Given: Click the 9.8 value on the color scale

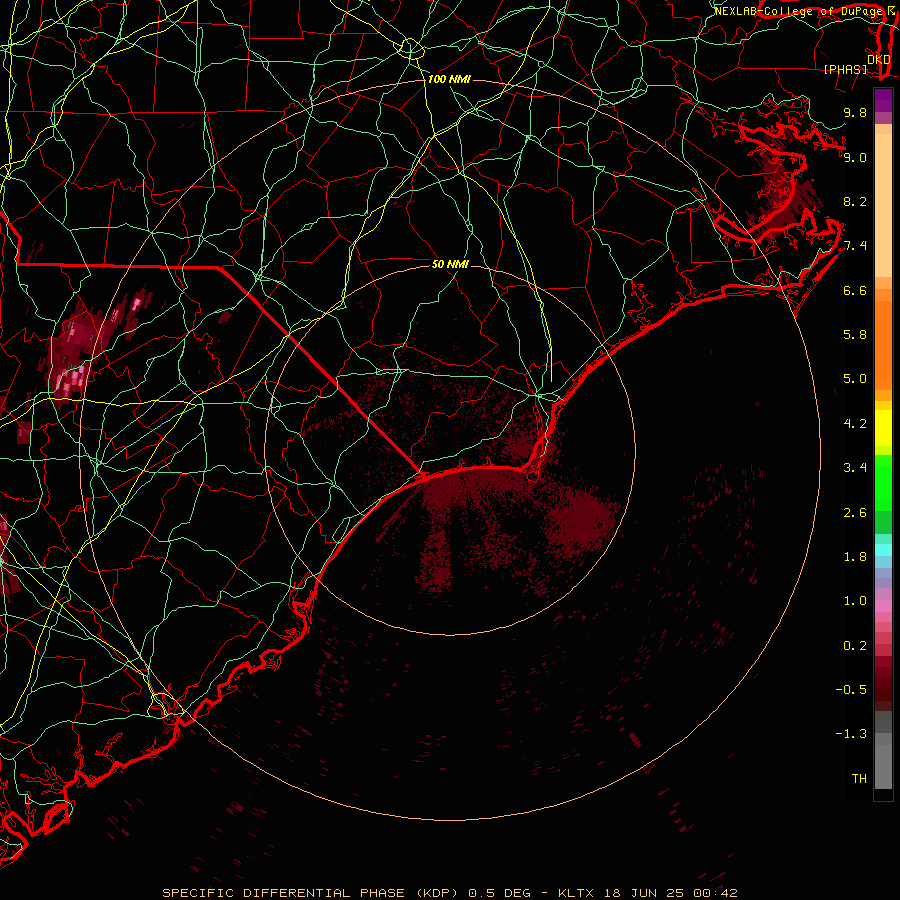Looking at the screenshot, I should pyautogui.click(x=855, y=112).
